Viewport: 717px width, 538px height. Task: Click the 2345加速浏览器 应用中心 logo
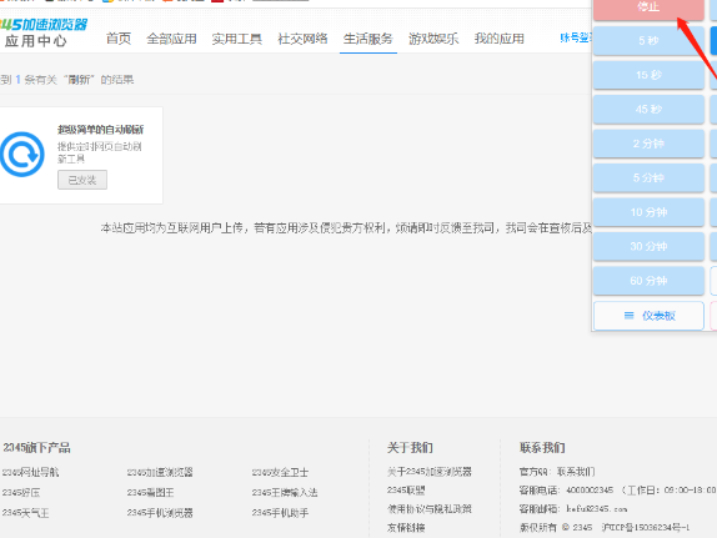pos(43,33)
